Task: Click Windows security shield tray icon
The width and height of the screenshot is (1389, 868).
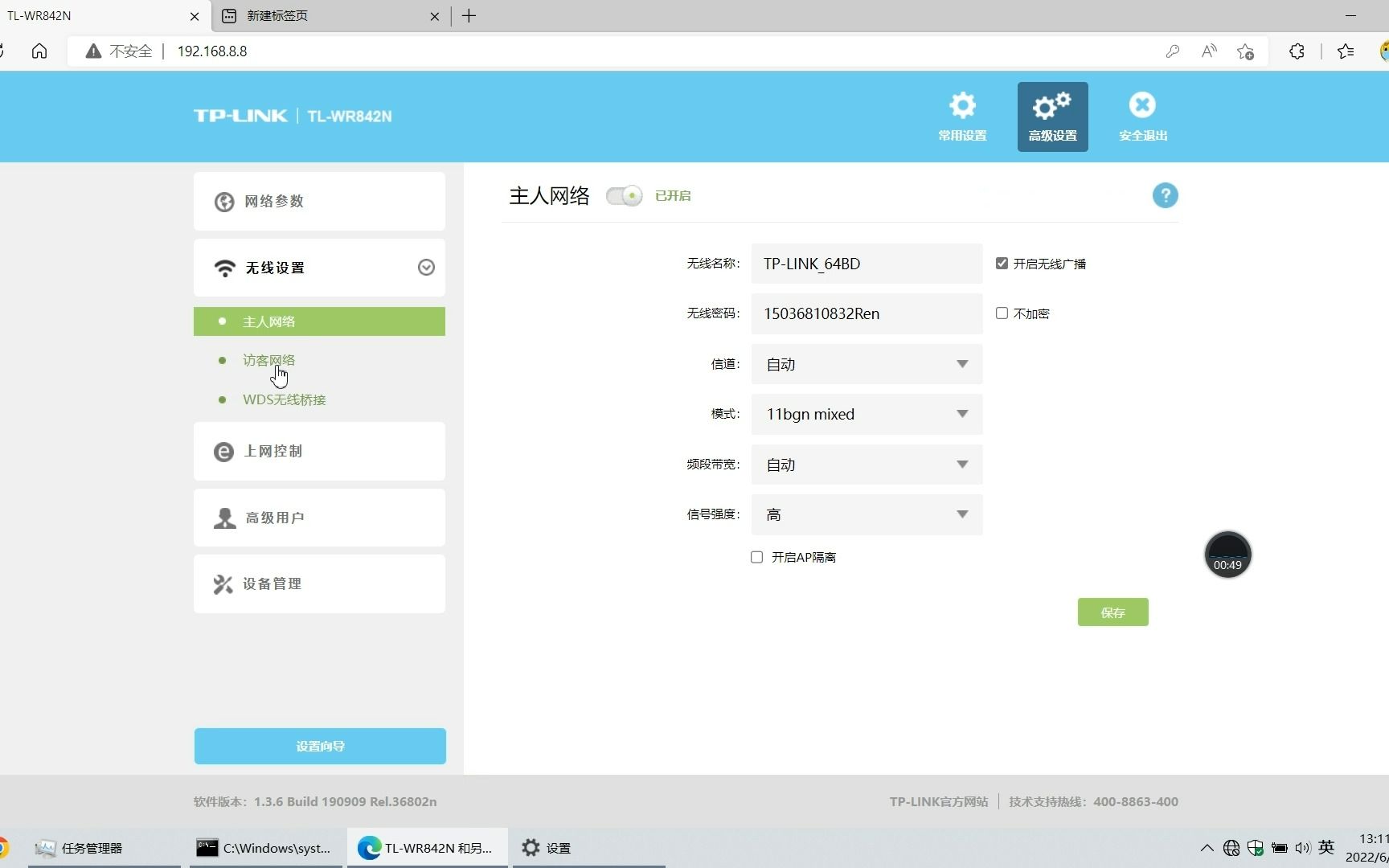Action: 1255,848
